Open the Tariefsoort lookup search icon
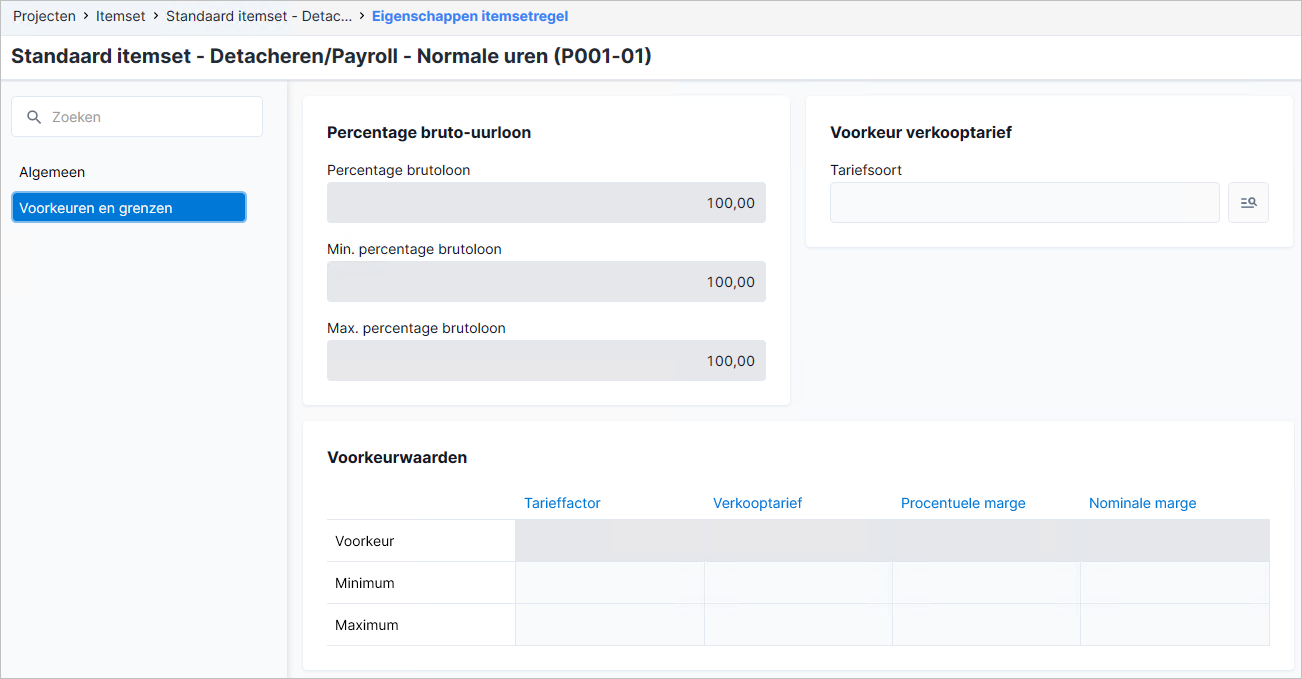1302x679 pixels. coord(1248,202)
